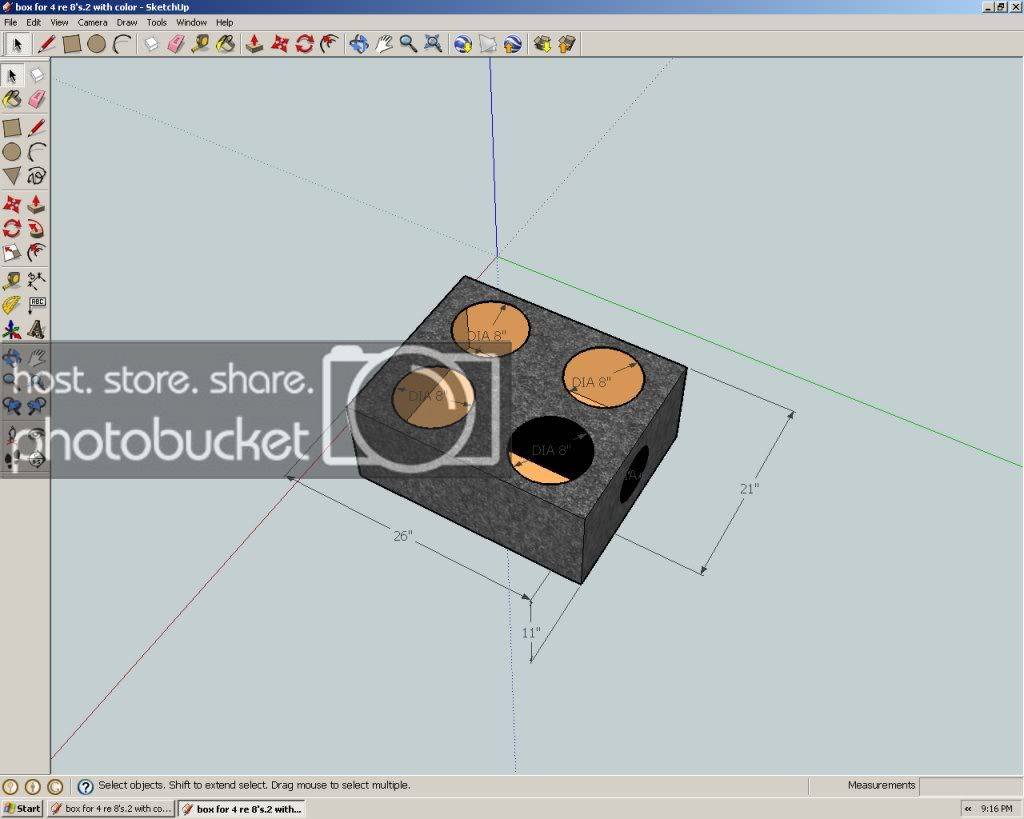
Task: Select the Offset tool in the side palette
Action: [x=37, y=253]
